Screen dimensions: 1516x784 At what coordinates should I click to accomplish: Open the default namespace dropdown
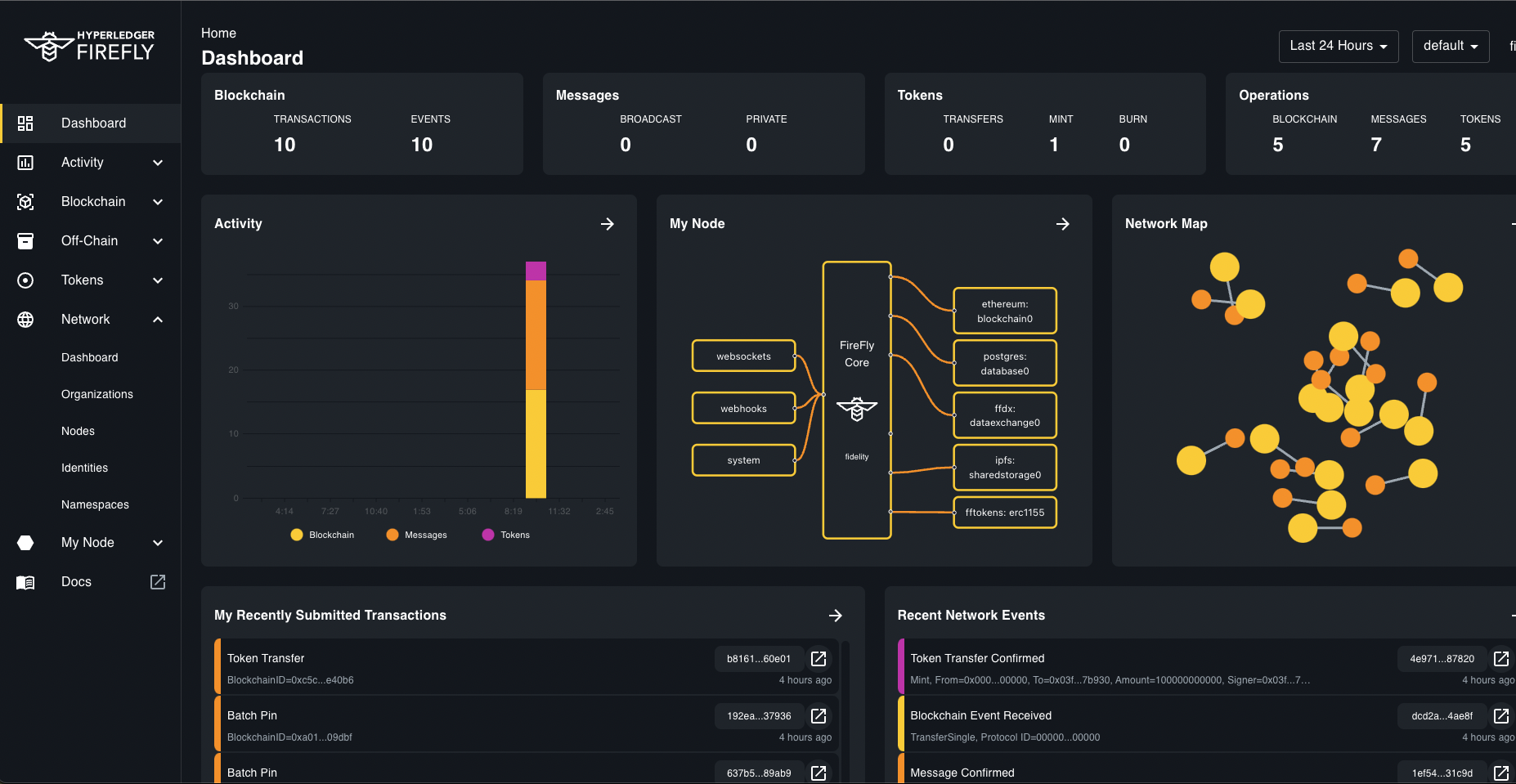1451,47
